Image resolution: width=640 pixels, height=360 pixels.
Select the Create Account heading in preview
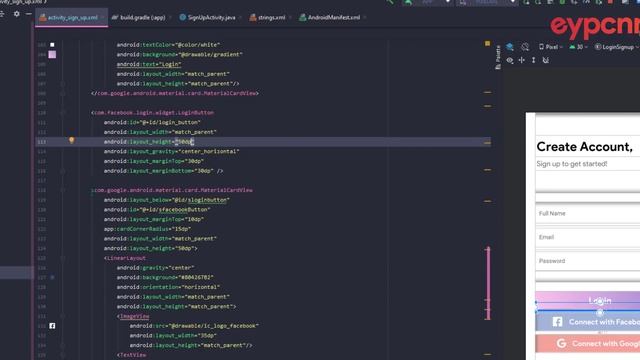[584, 147]
